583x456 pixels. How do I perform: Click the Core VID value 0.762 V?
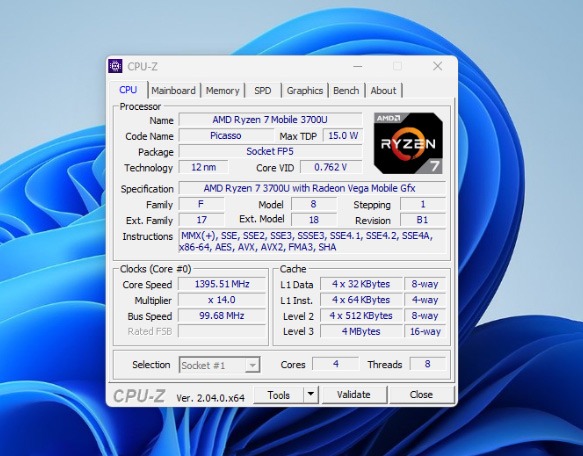point(331,167)
